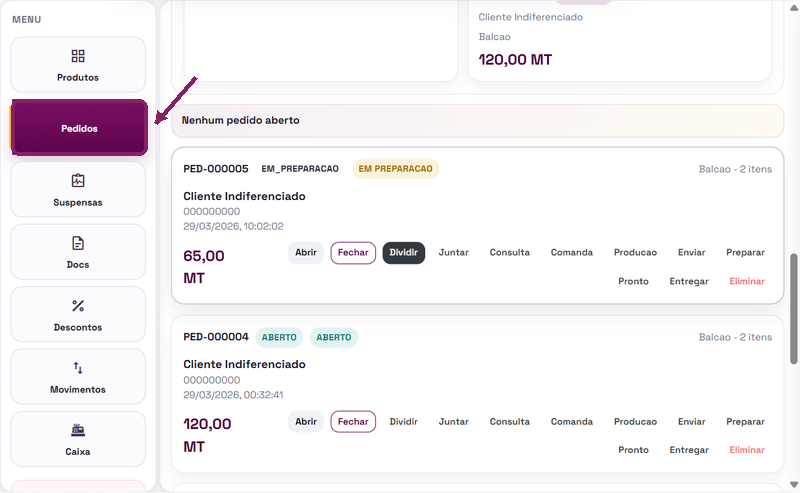This screenshot has height=493, width=800.
Task: Click the Produtos grid icon
Action: point(78,56)
